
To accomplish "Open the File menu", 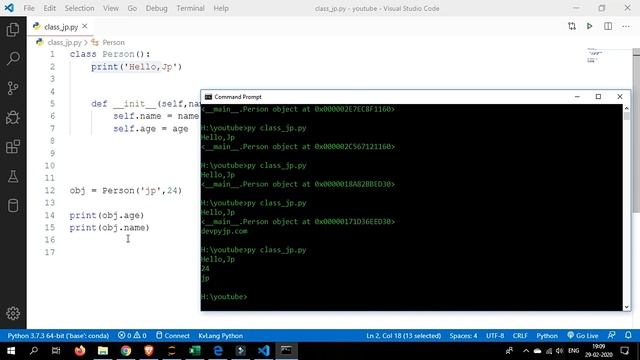I will coord(29,8).
